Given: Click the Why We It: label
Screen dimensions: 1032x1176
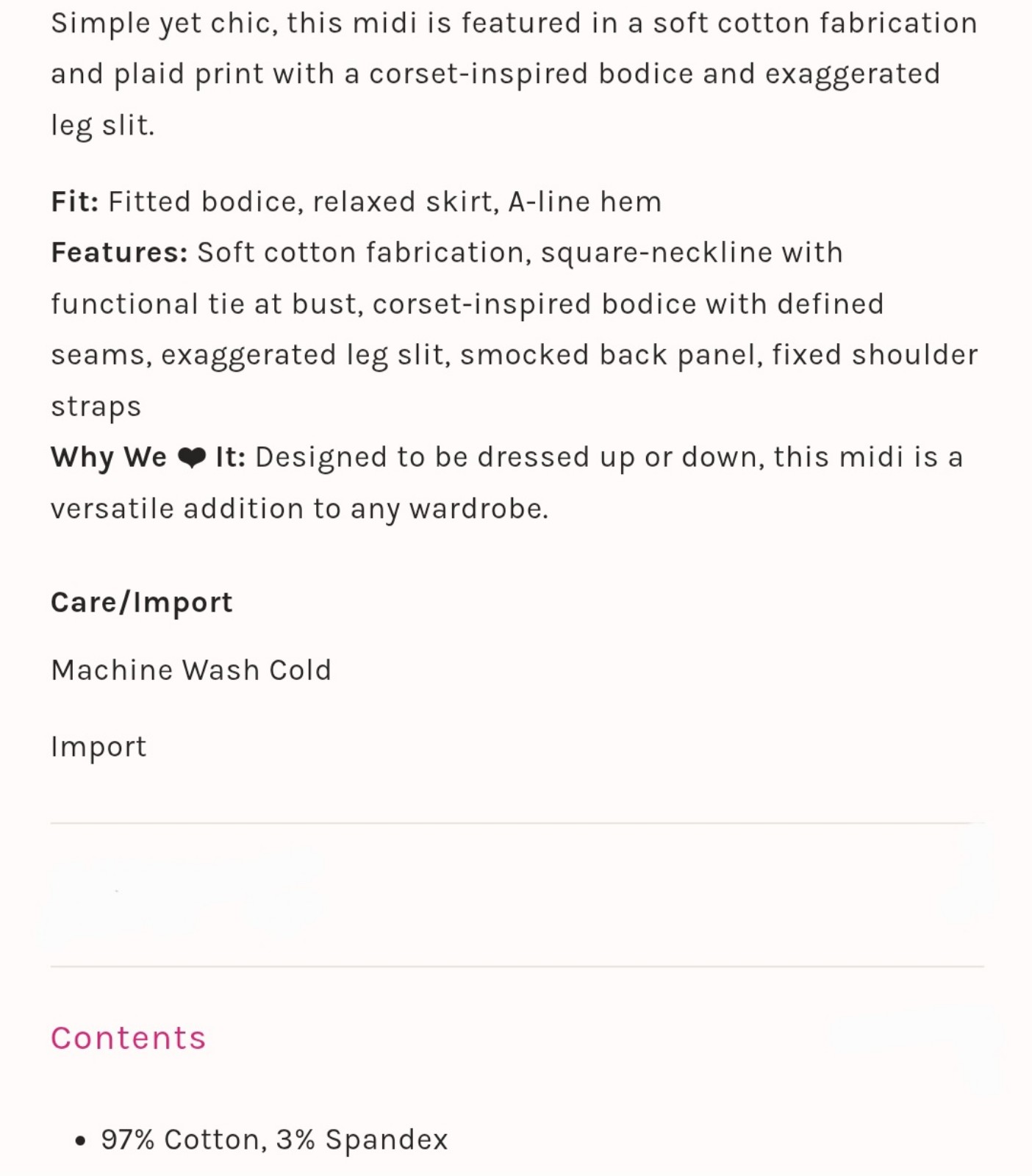Looking at the screenshot, I should [x=148, y=457].
